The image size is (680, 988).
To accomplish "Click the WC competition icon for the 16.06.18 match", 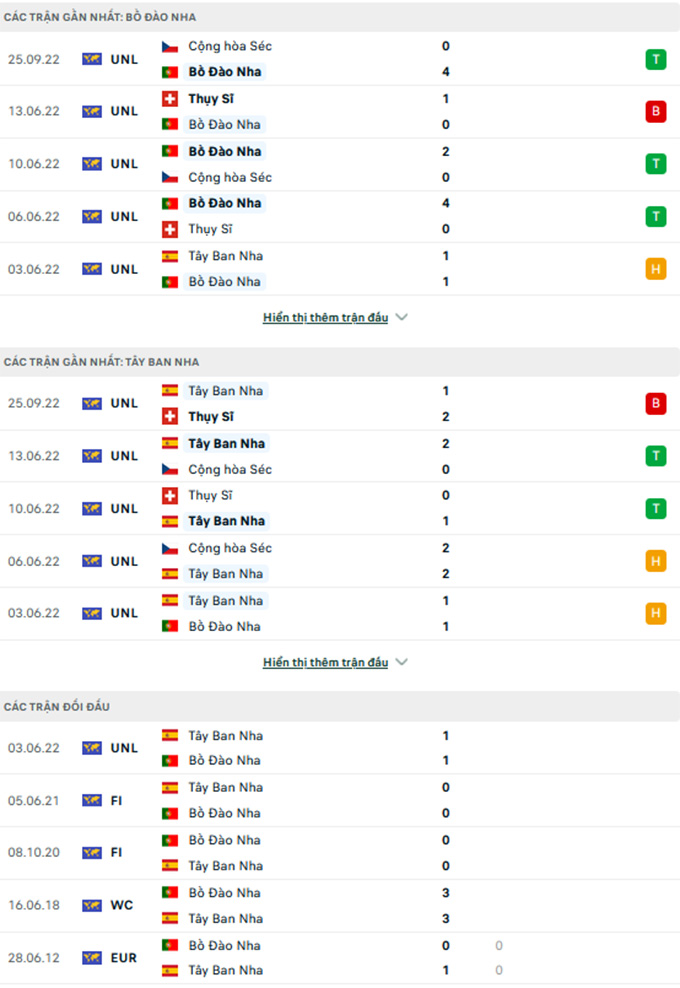I will pos(92,905).
